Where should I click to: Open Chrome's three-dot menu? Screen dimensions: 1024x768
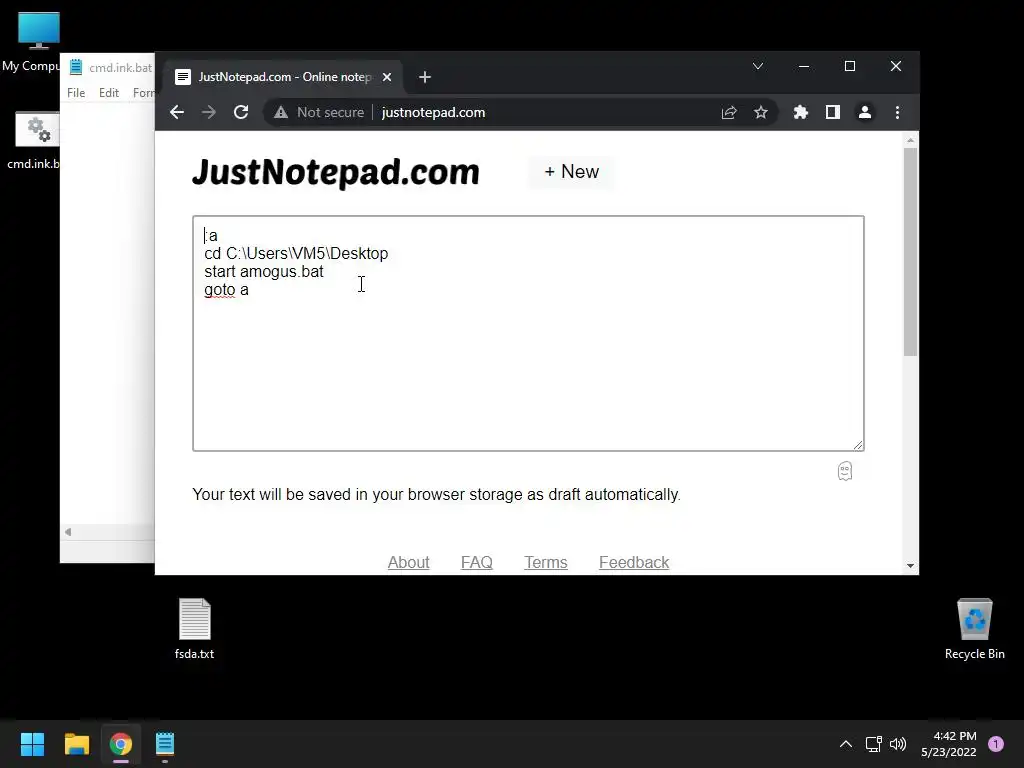(897, 112)
